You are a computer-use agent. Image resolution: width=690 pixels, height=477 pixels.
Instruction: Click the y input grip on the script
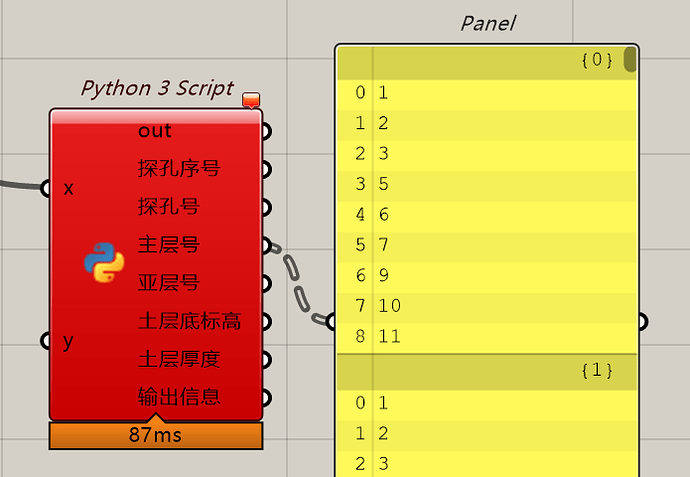46,341
